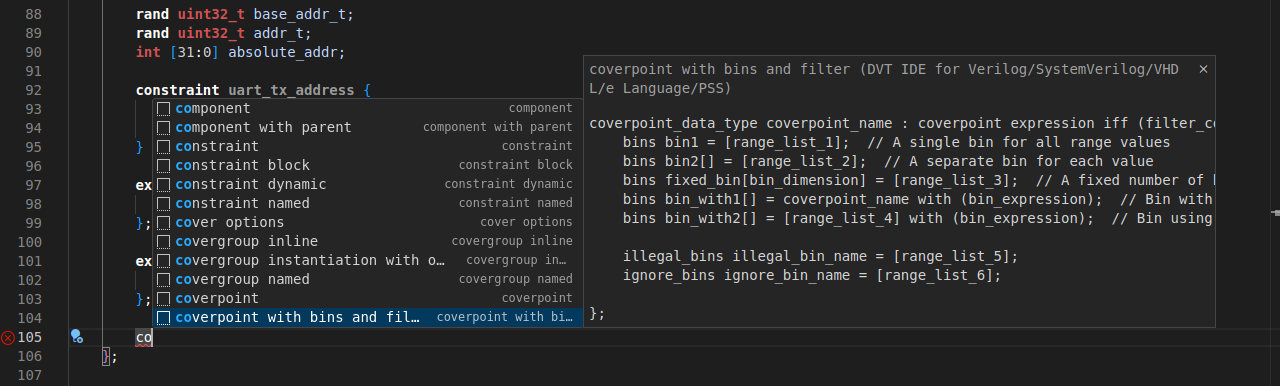Click the closing brace on line 106
This screenshot has width=1280, height=386.
coord(106,356)
